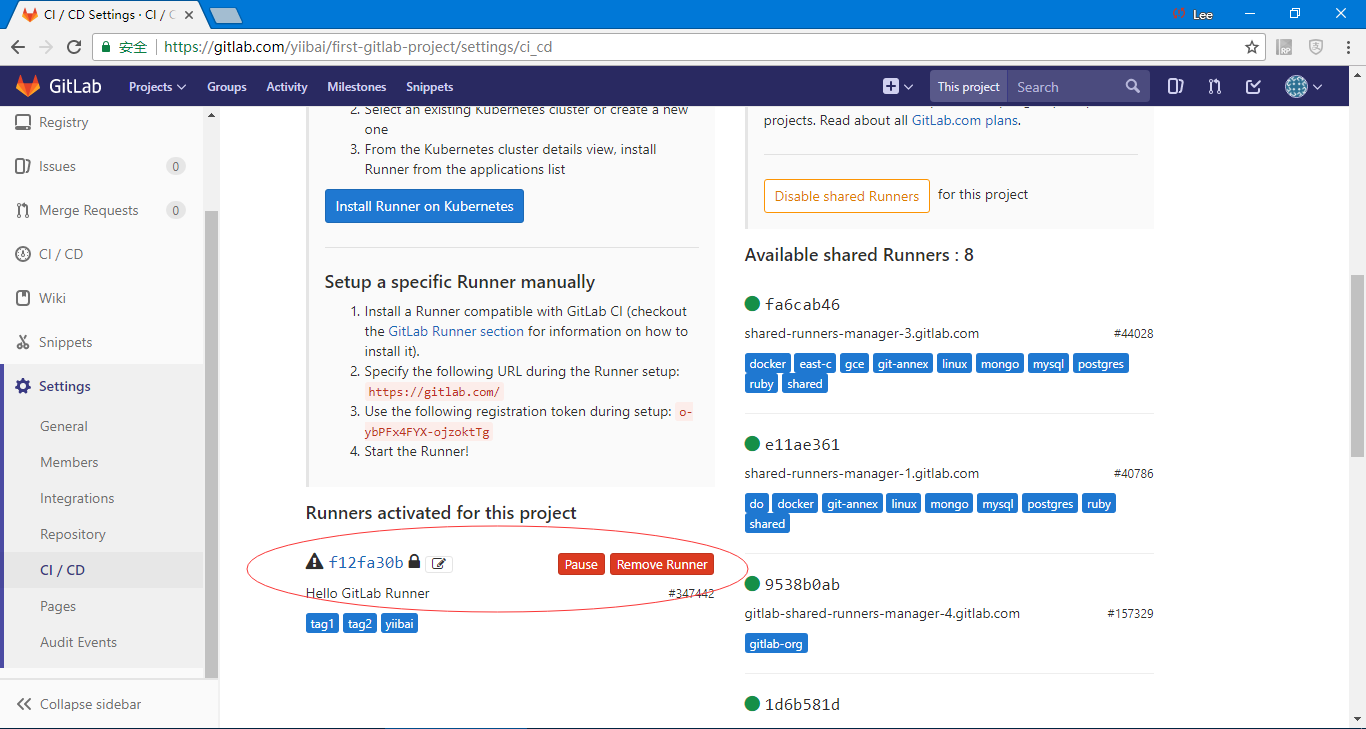Click the sidebar vertical scrollbar thumb
The image size is (1366, 729).
click(x=211, y=445)
